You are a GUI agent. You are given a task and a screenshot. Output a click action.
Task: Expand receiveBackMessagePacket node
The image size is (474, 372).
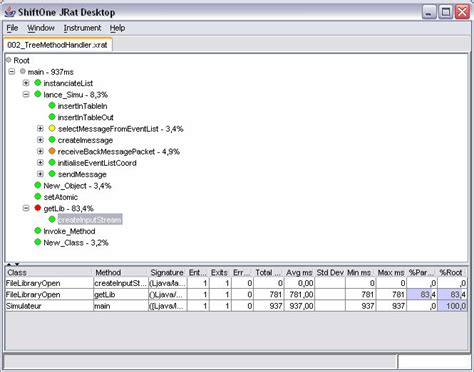click(x=40, y=151)
